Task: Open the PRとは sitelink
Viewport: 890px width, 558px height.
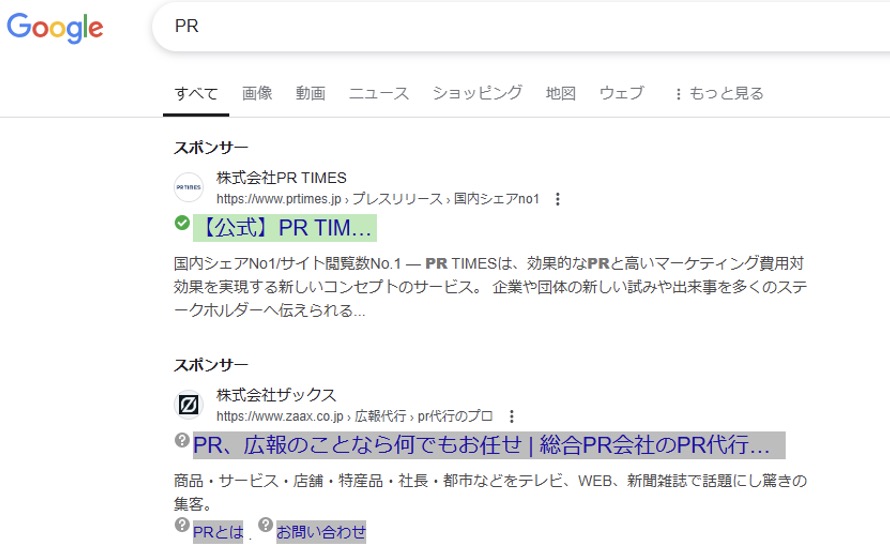Action: (218, 532)
